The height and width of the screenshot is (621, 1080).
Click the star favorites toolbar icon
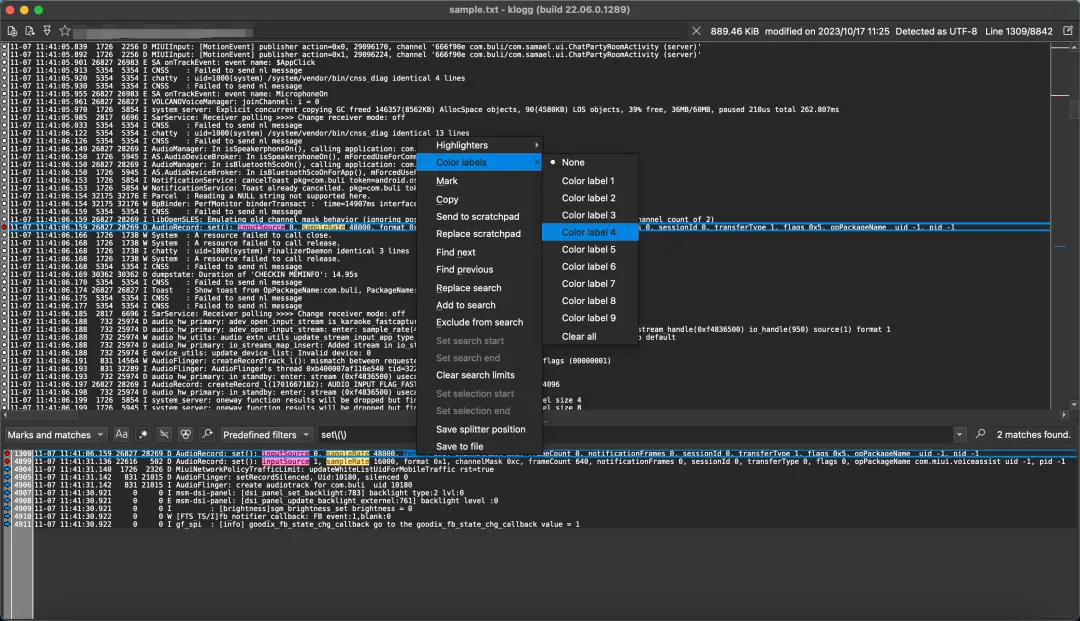pyautogui.click(x=65, y=31)
